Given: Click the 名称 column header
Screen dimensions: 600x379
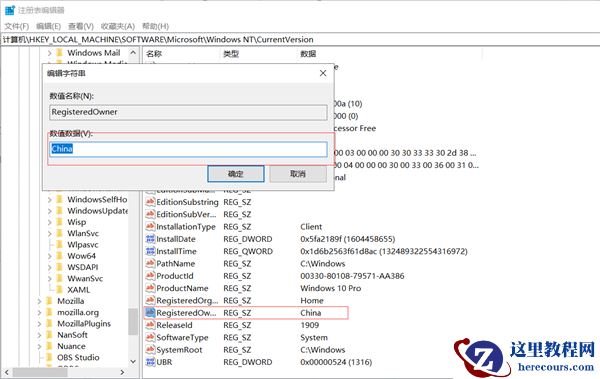Looking at the screenshot, I should click(x=154, y=54).
